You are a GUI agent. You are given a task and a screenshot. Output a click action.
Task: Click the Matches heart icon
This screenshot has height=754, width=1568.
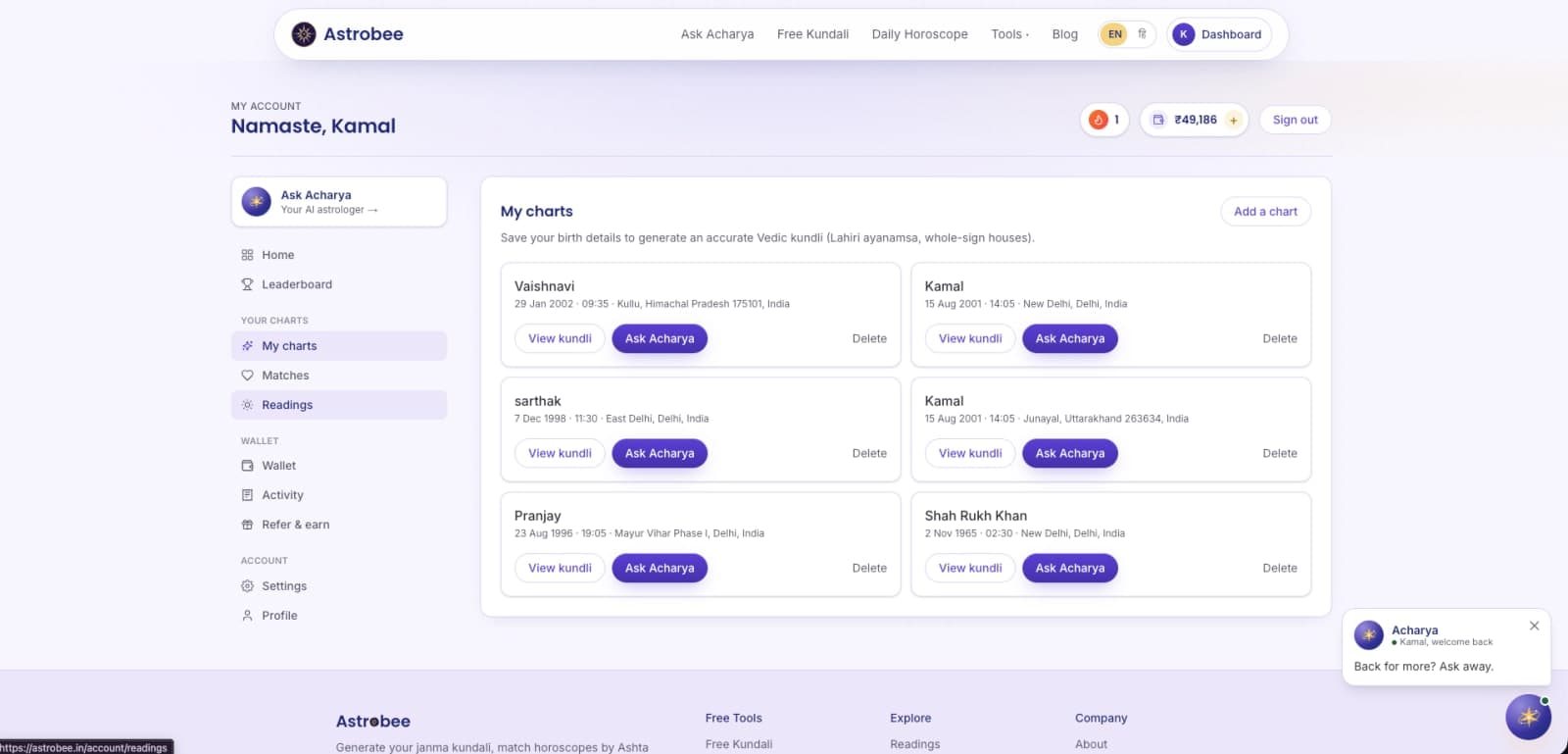tap(247, 376)
